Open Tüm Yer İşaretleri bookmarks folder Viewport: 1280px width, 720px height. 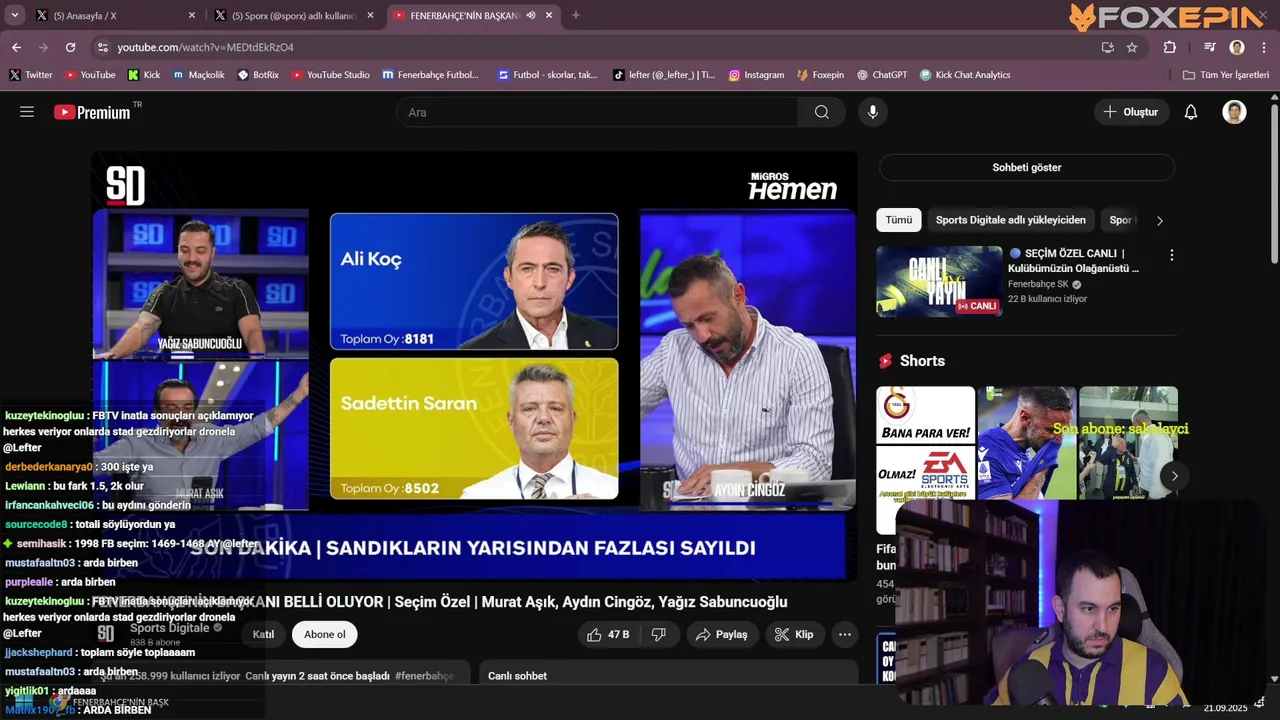click(1225, 75)
